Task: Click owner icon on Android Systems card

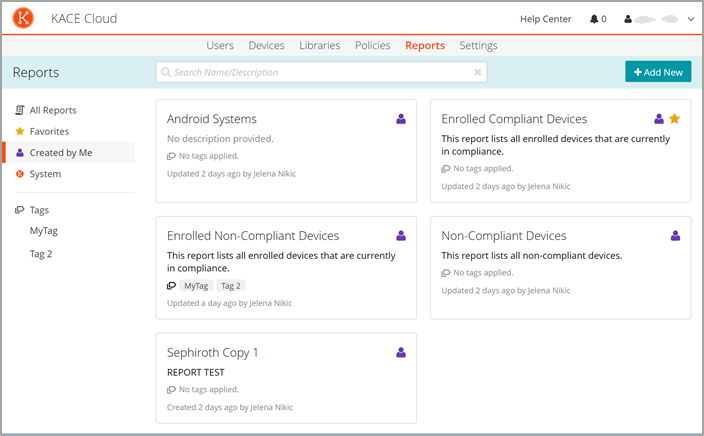Action: point(401,119)
